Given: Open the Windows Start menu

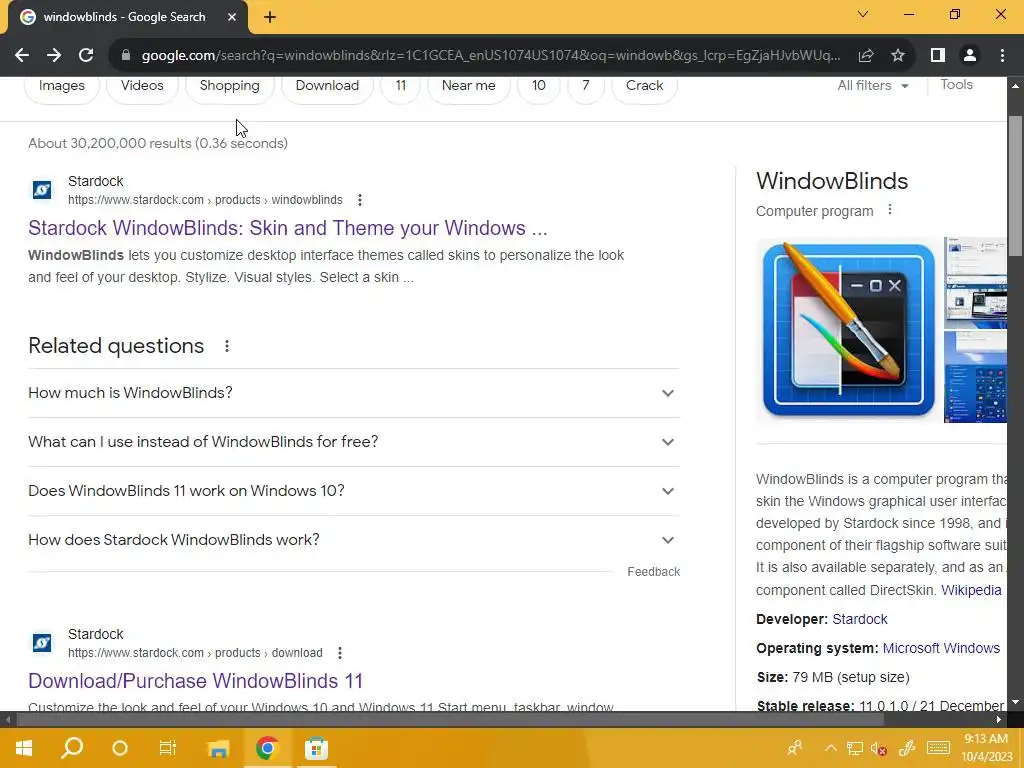Looking at the screenshot, I should point(24,748).
